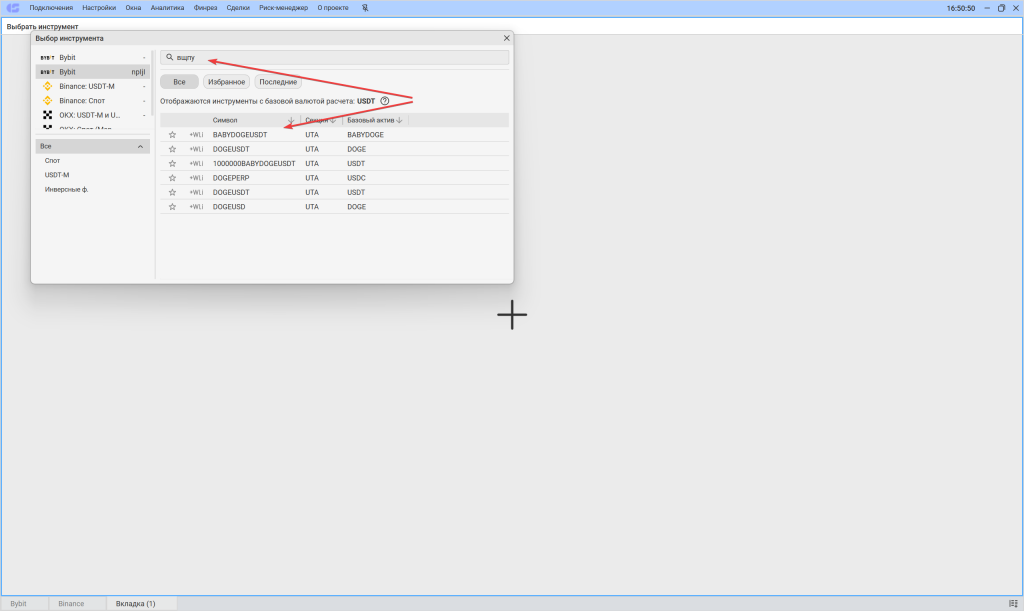Screen dimensions: 1024x611
Task: Click the Binance logo beside Binance: USDT-M
Action: coord(47,86)
